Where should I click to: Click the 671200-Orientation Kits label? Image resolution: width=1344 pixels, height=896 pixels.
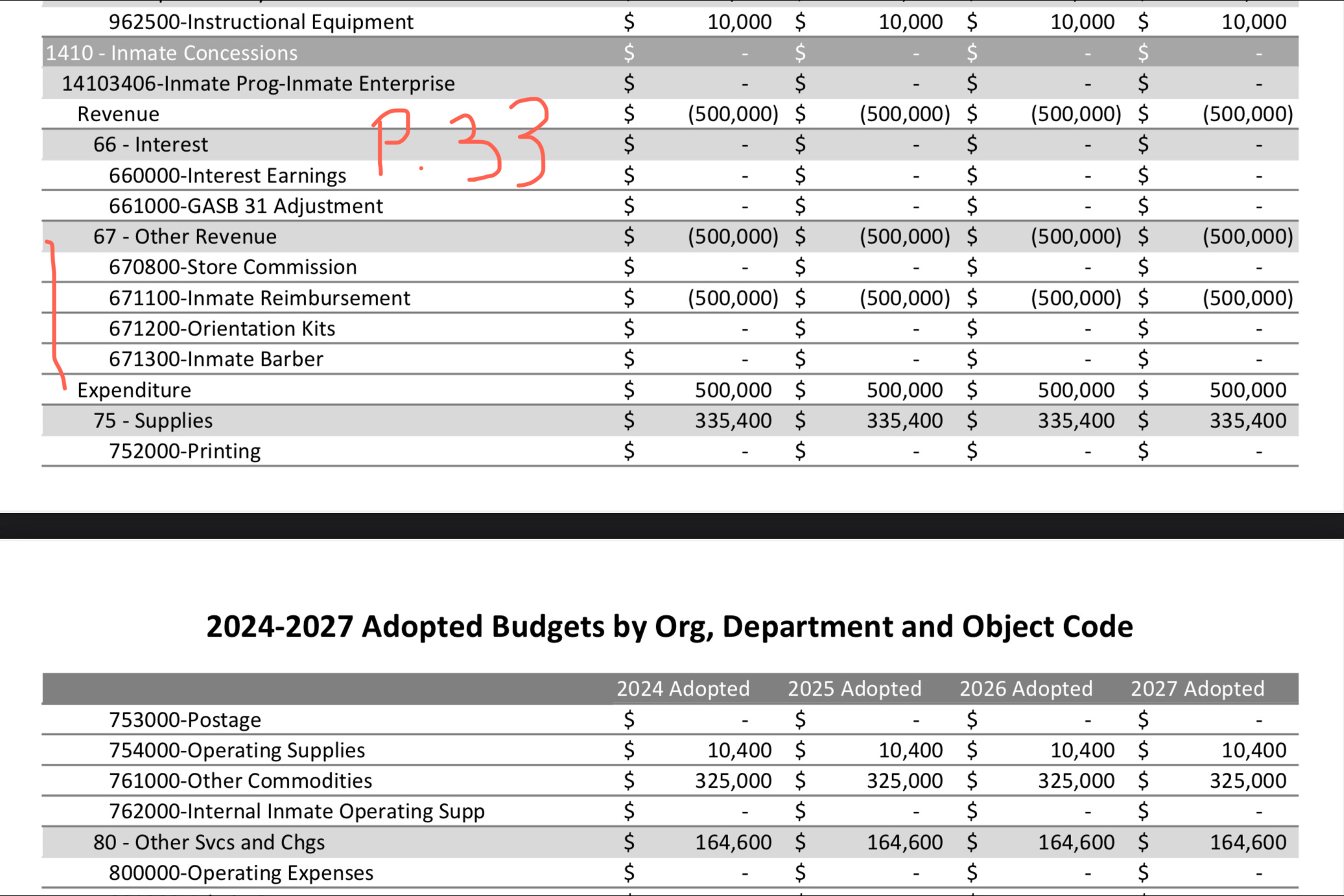222,329
